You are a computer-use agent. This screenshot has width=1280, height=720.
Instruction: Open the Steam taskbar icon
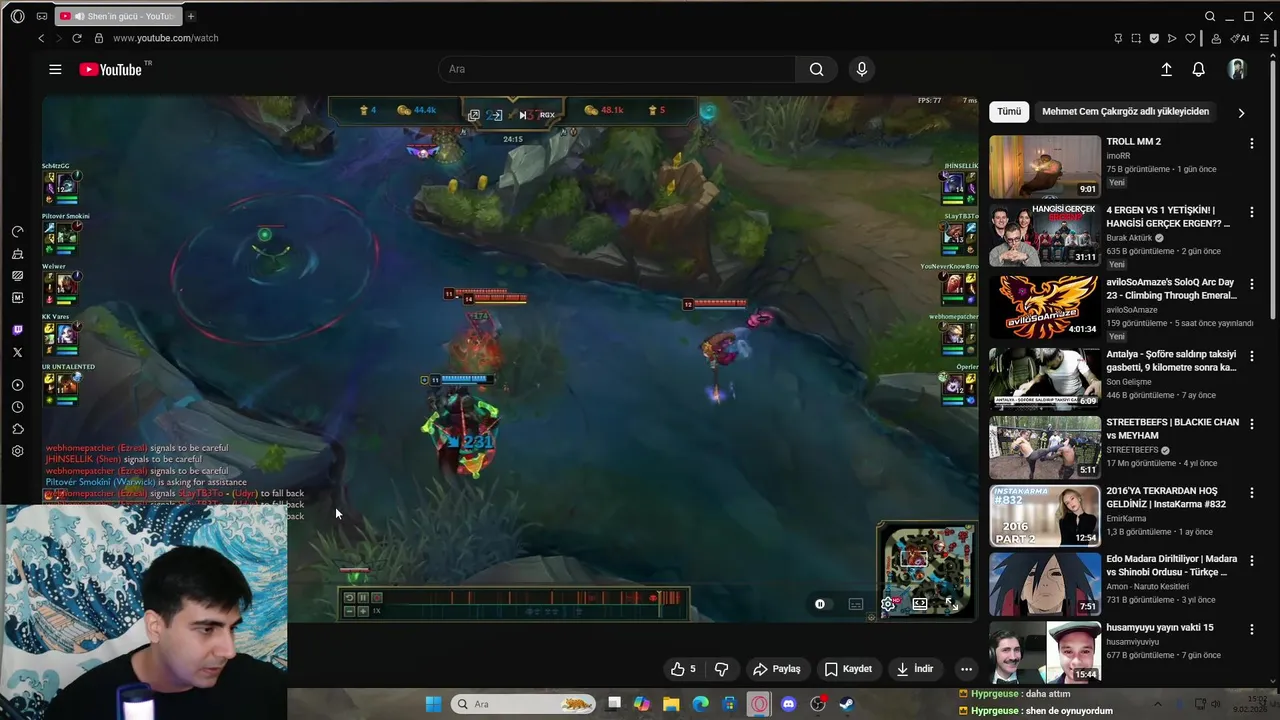846,704
